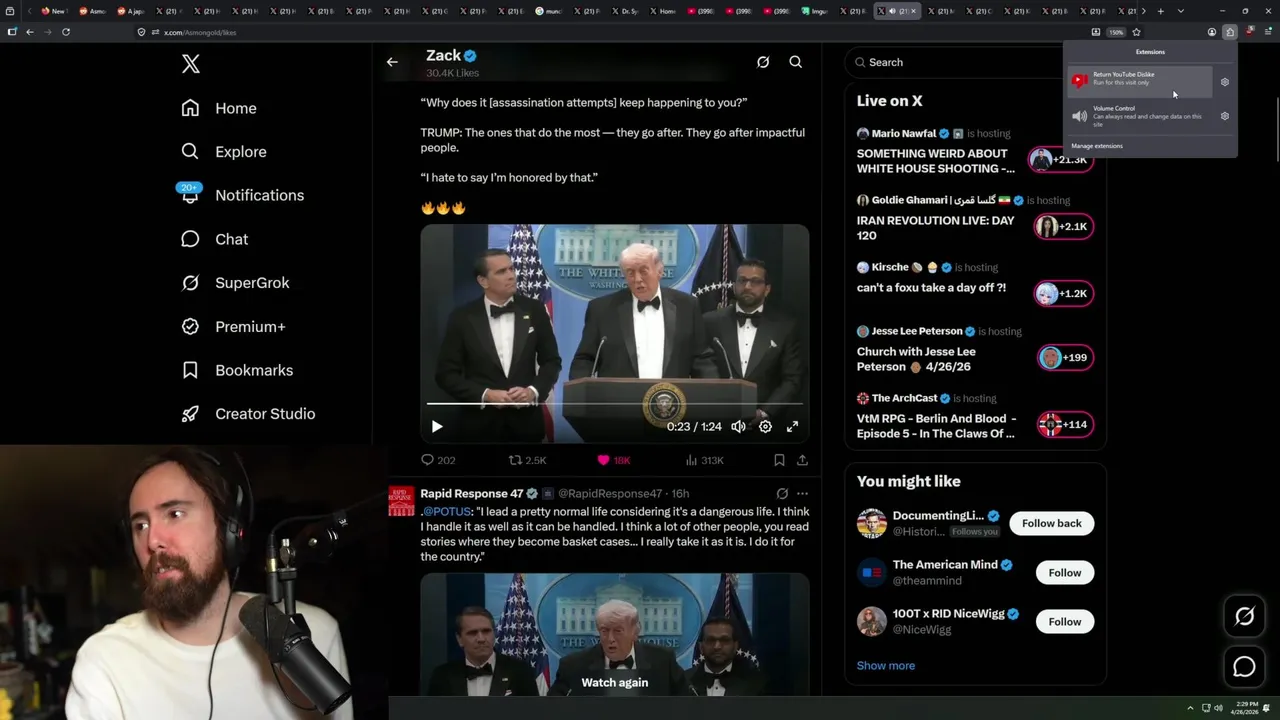Reload the page

[66, 32]
